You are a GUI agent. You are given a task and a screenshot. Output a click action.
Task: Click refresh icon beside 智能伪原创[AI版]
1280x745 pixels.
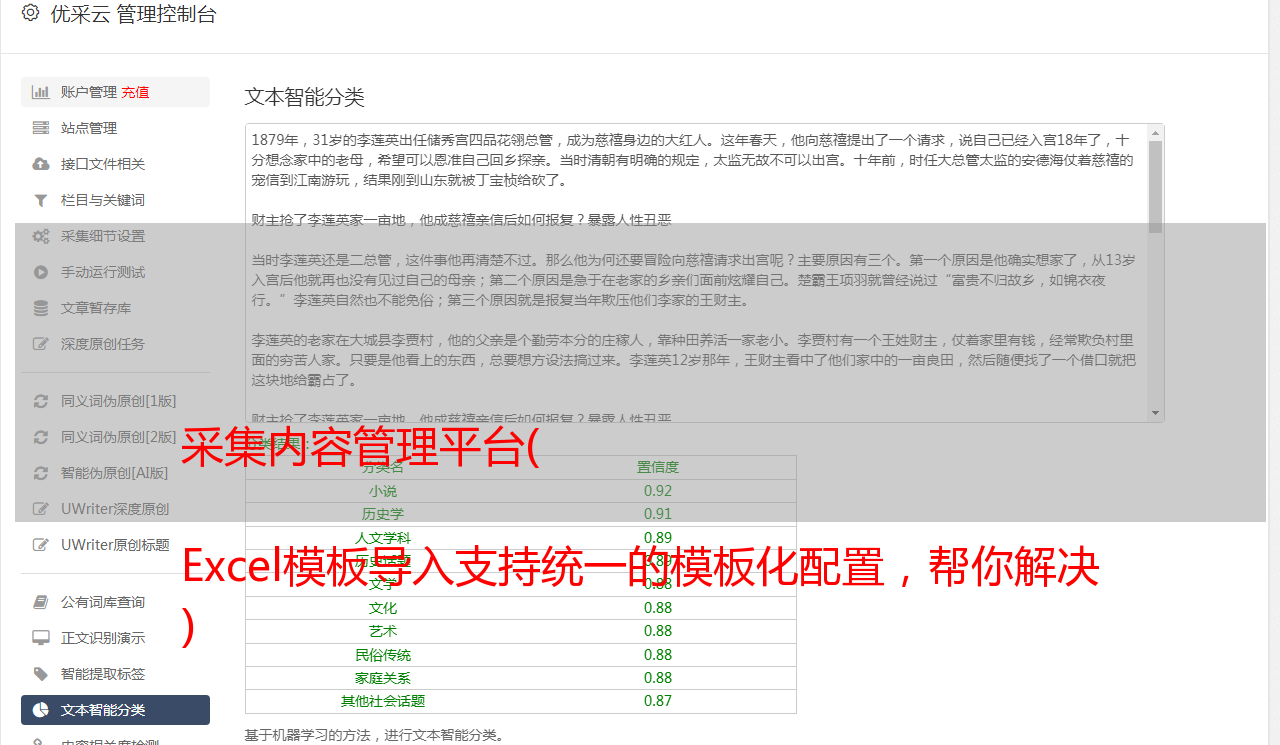(x=41, y=473)
